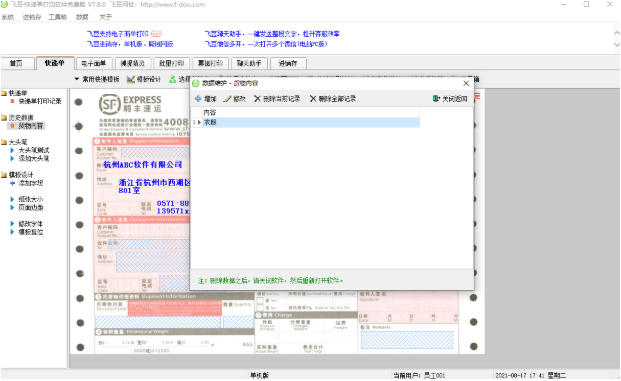Switch to the 首页 tab

pyautogui.click(x=16, y=63)
